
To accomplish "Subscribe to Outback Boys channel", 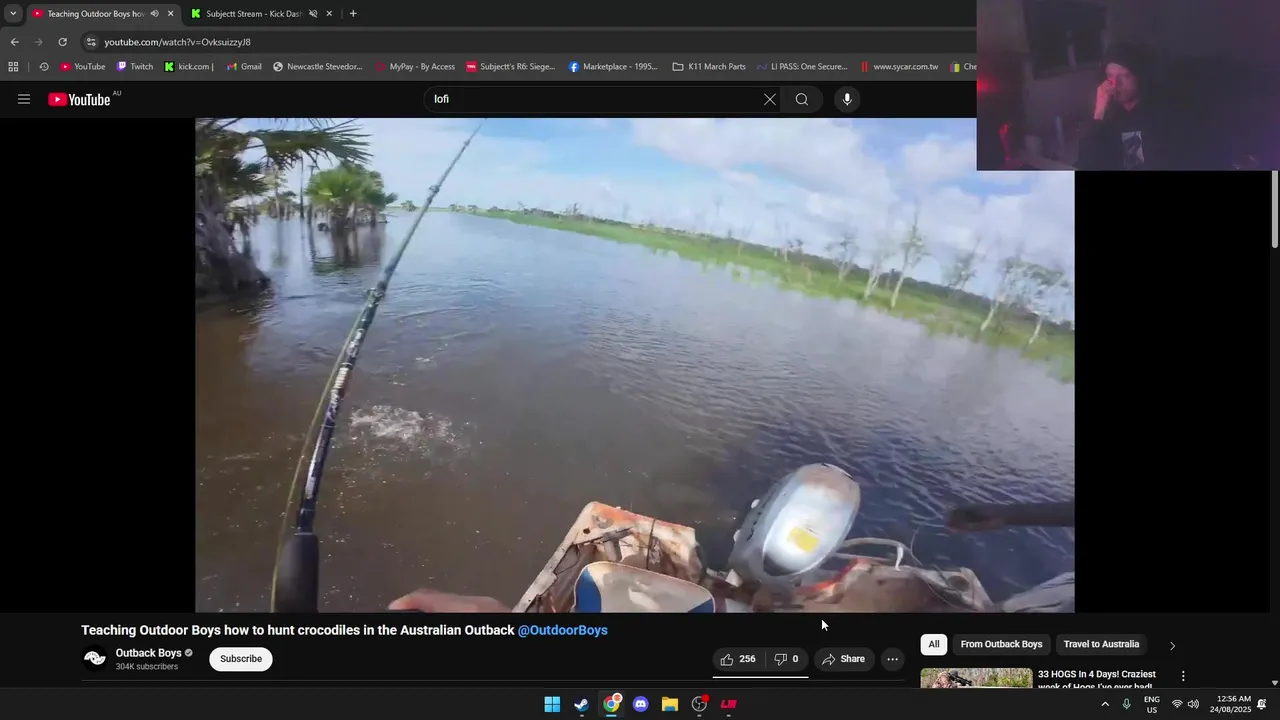I will [241, 659].
